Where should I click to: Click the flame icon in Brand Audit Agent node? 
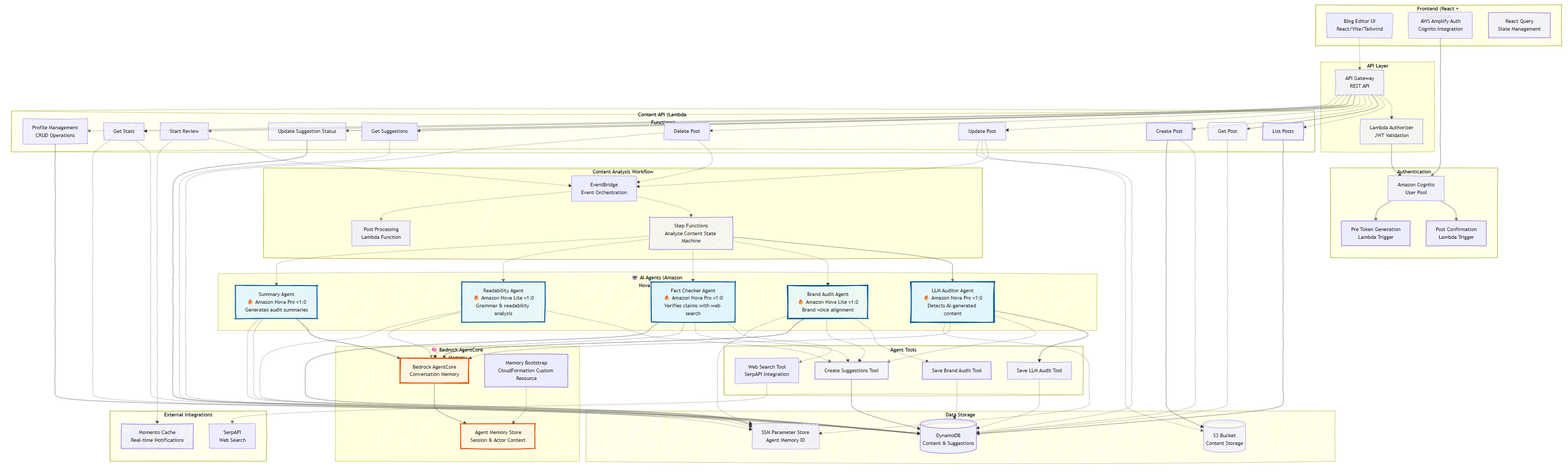800,302
